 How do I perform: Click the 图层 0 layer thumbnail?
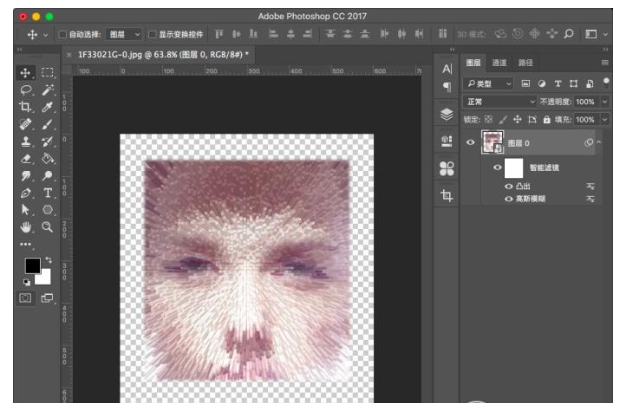point(492,144)
